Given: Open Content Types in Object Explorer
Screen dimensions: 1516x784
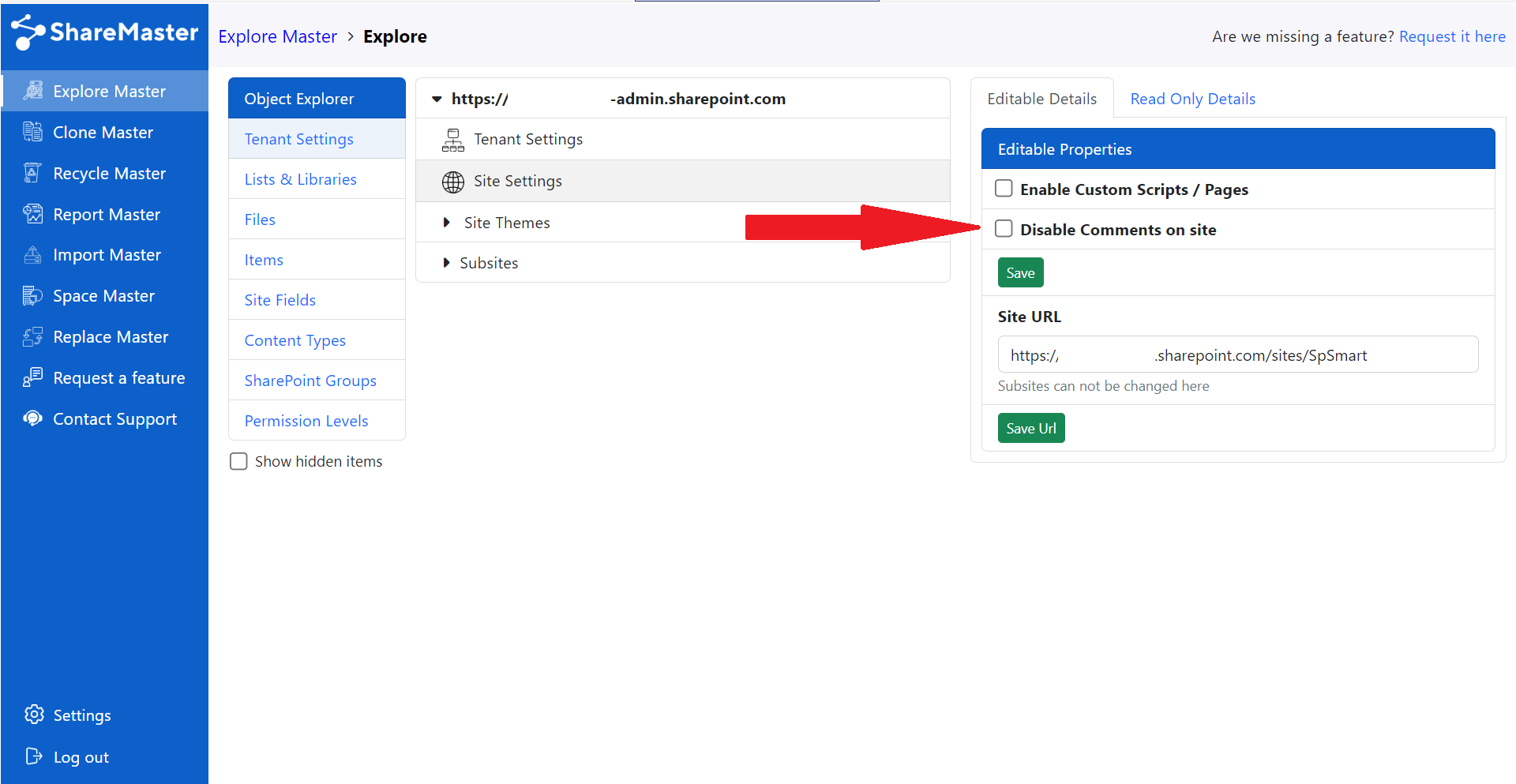Looking at the screenshot, I should tap(317, 340).
